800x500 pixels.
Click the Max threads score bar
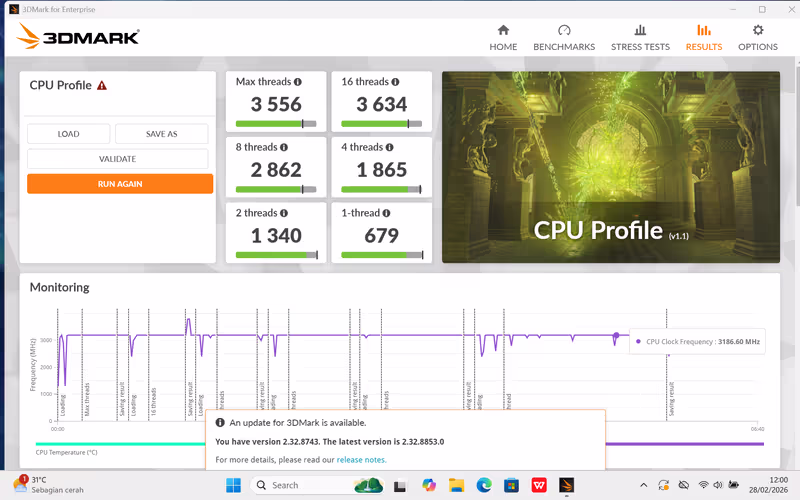pyautogui.click(x=276, y=124)
